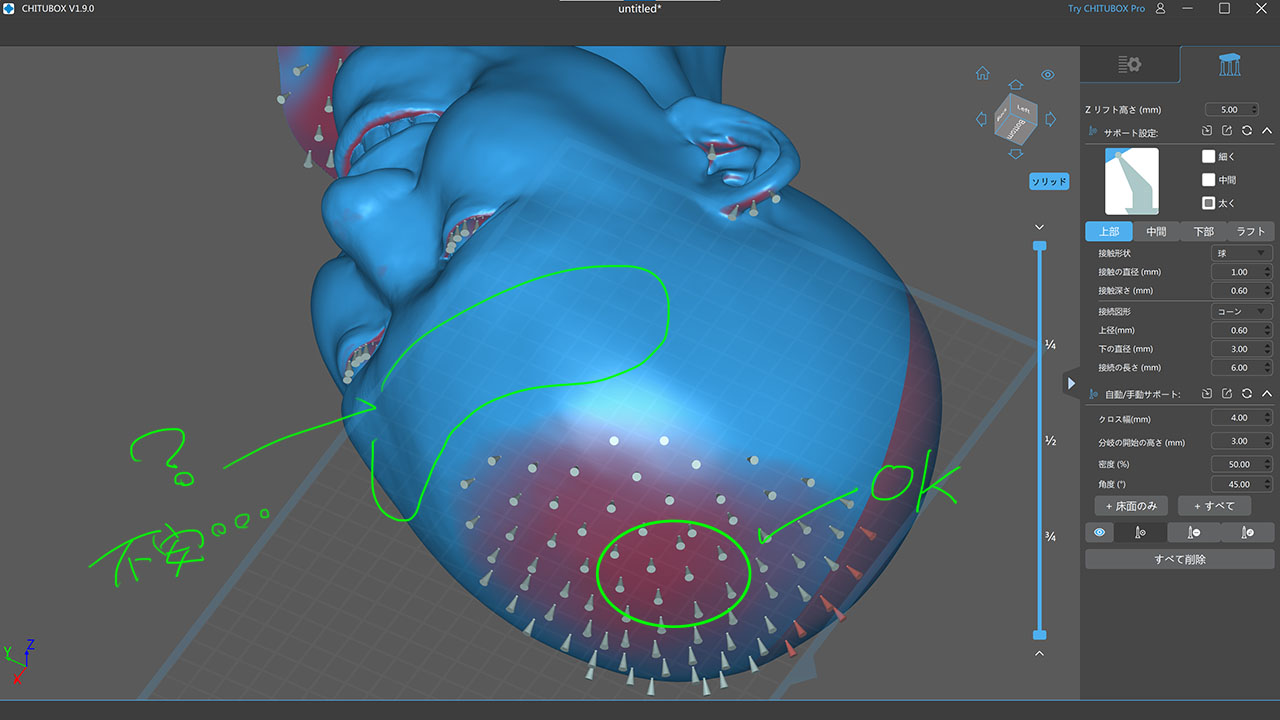Import support settings (サポート設定) profile icon
This screenshot has width=1280, height=720.
[x=1207, y=131]
